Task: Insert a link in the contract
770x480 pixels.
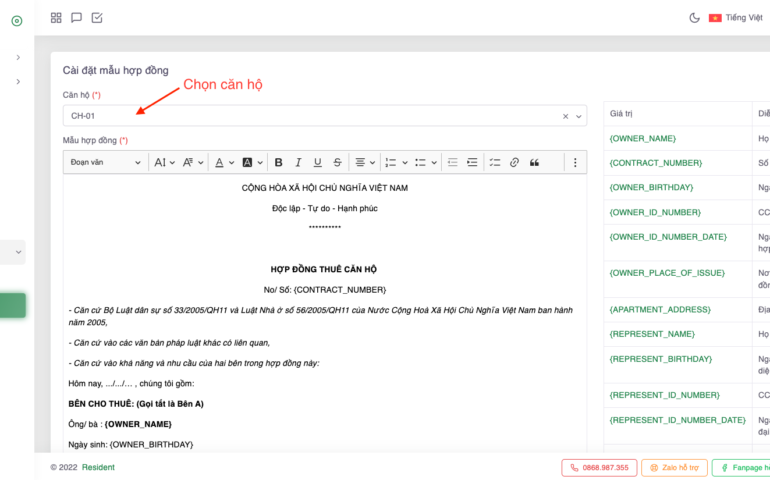Action: tap(514, 162)
